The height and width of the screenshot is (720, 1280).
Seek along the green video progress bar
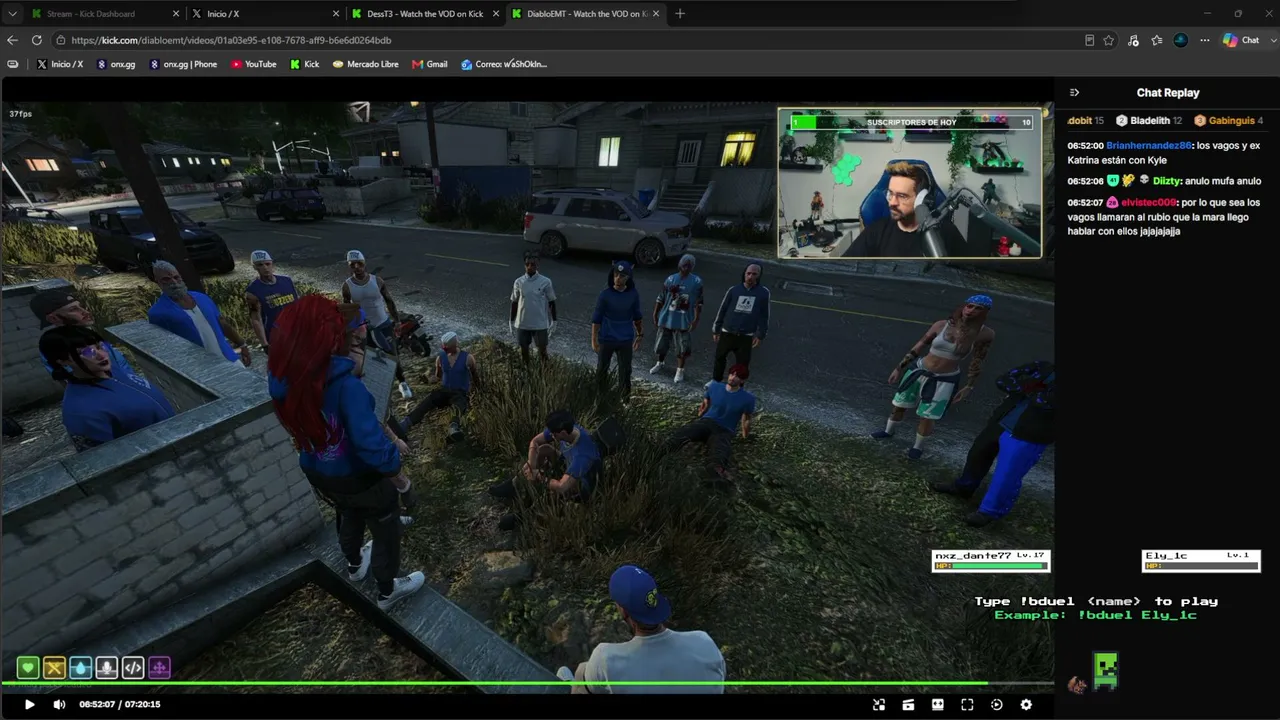coord(527,684)
